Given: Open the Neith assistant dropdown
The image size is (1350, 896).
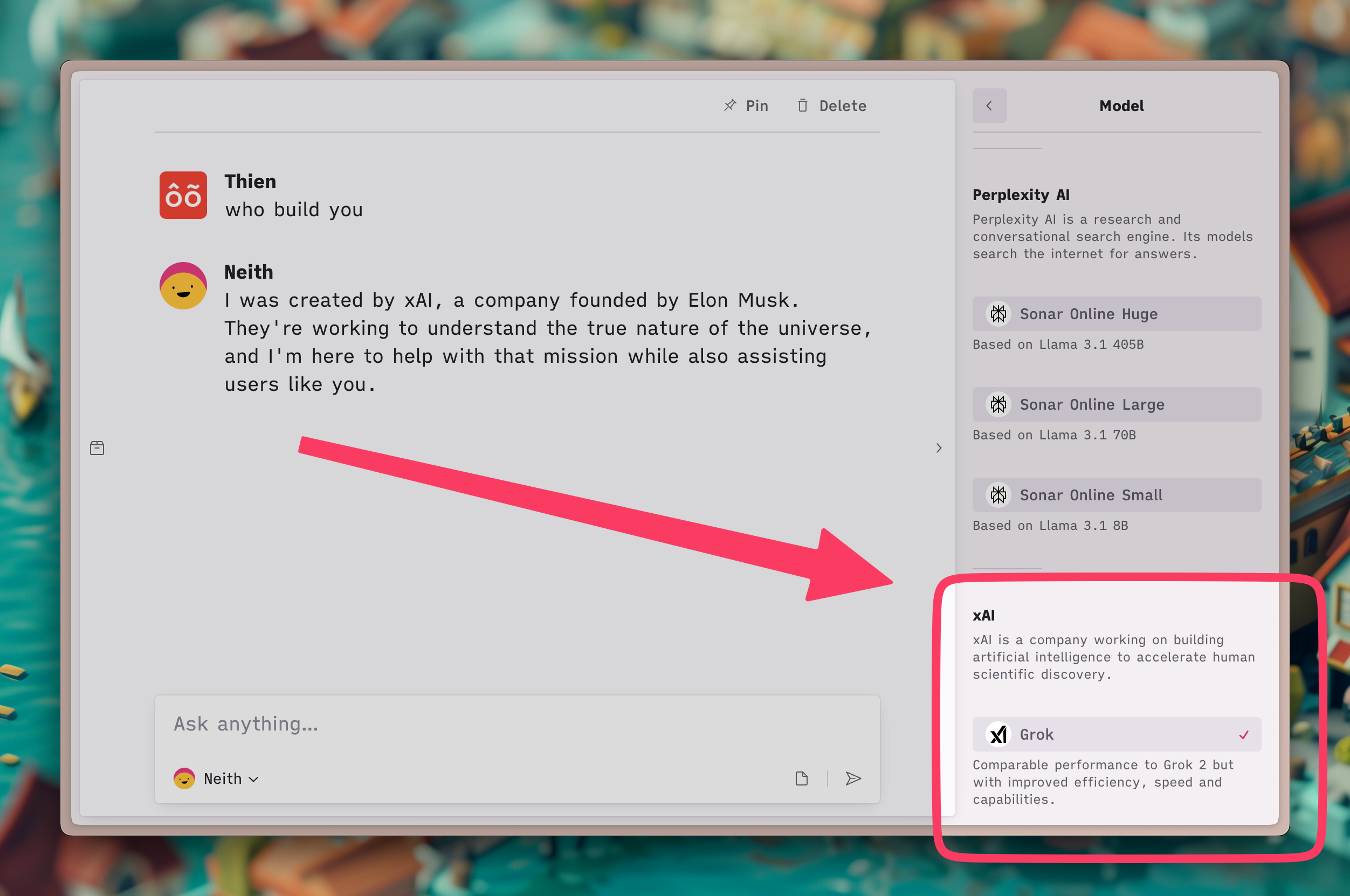Looking at the screenshot, I should point(217,779).
